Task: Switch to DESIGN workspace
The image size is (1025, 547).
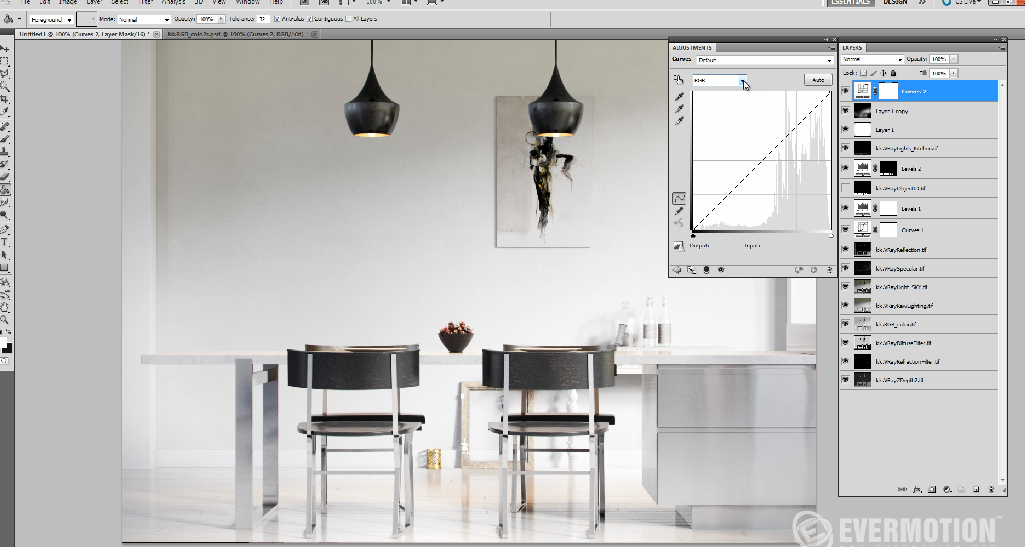Action: 895,3
